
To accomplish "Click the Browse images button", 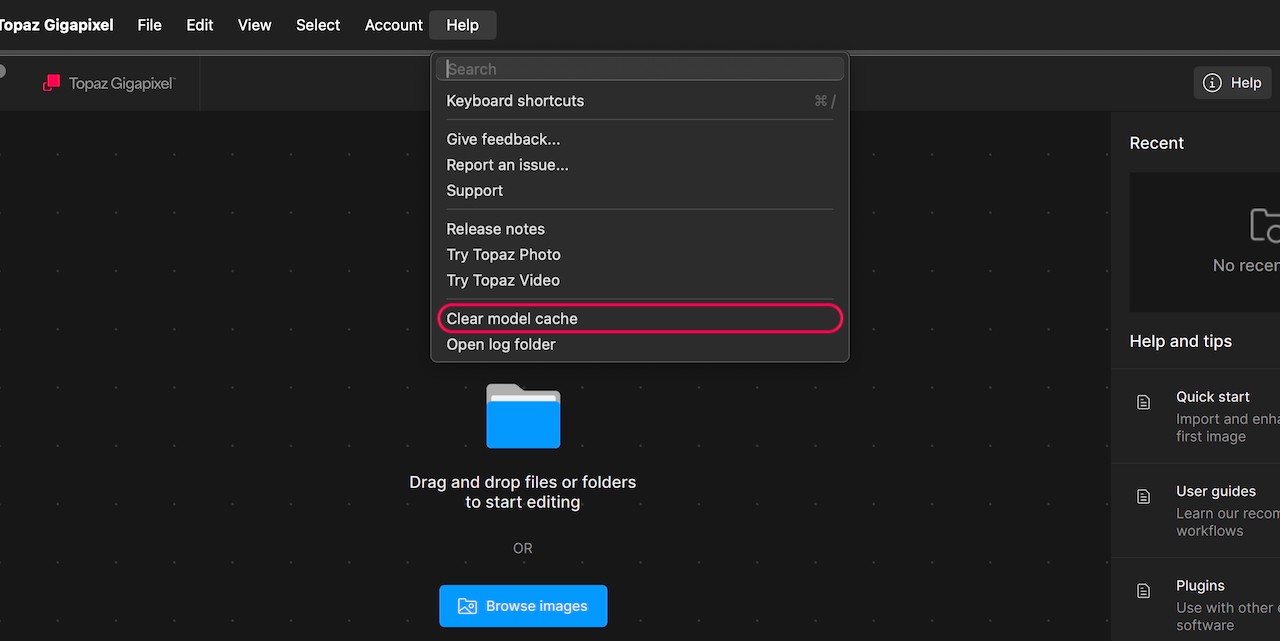I will [523, 606].
